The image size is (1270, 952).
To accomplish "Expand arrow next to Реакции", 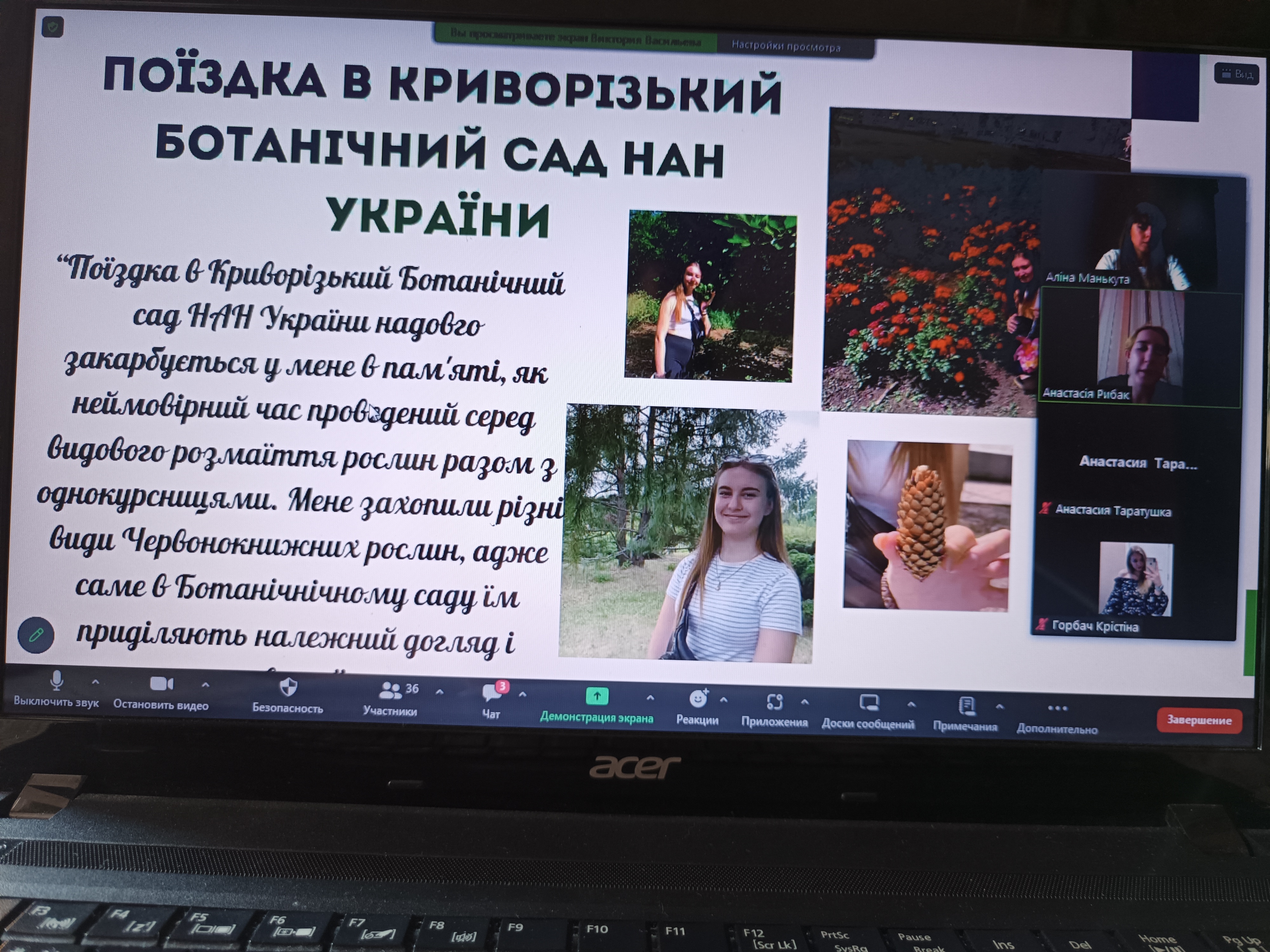I will (723, 700).
